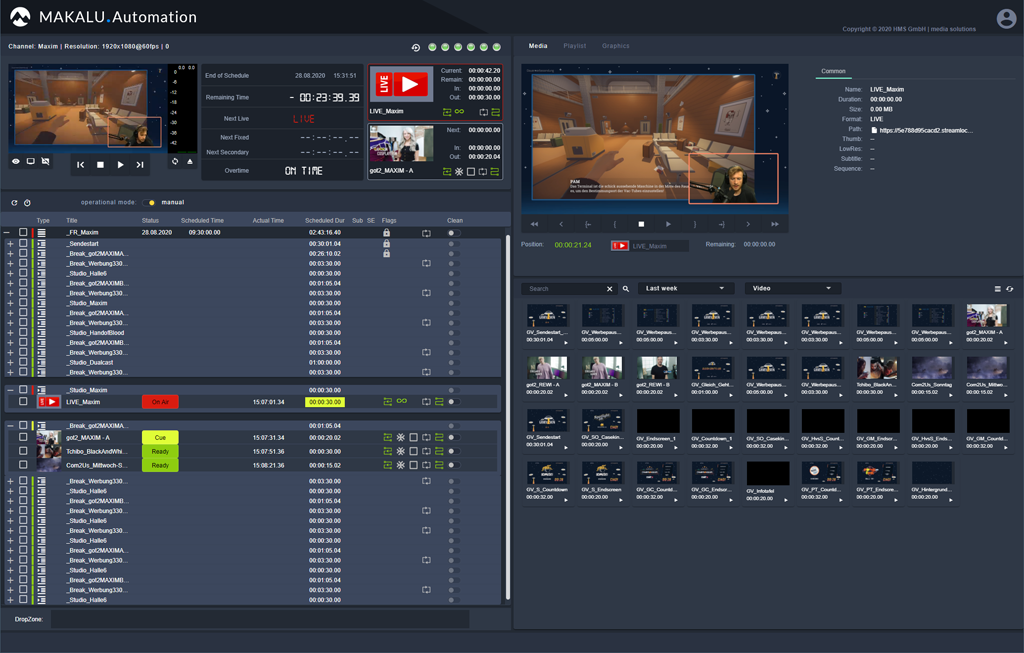
Task: Switch media browser to list view
Action: tap(997, 289)
